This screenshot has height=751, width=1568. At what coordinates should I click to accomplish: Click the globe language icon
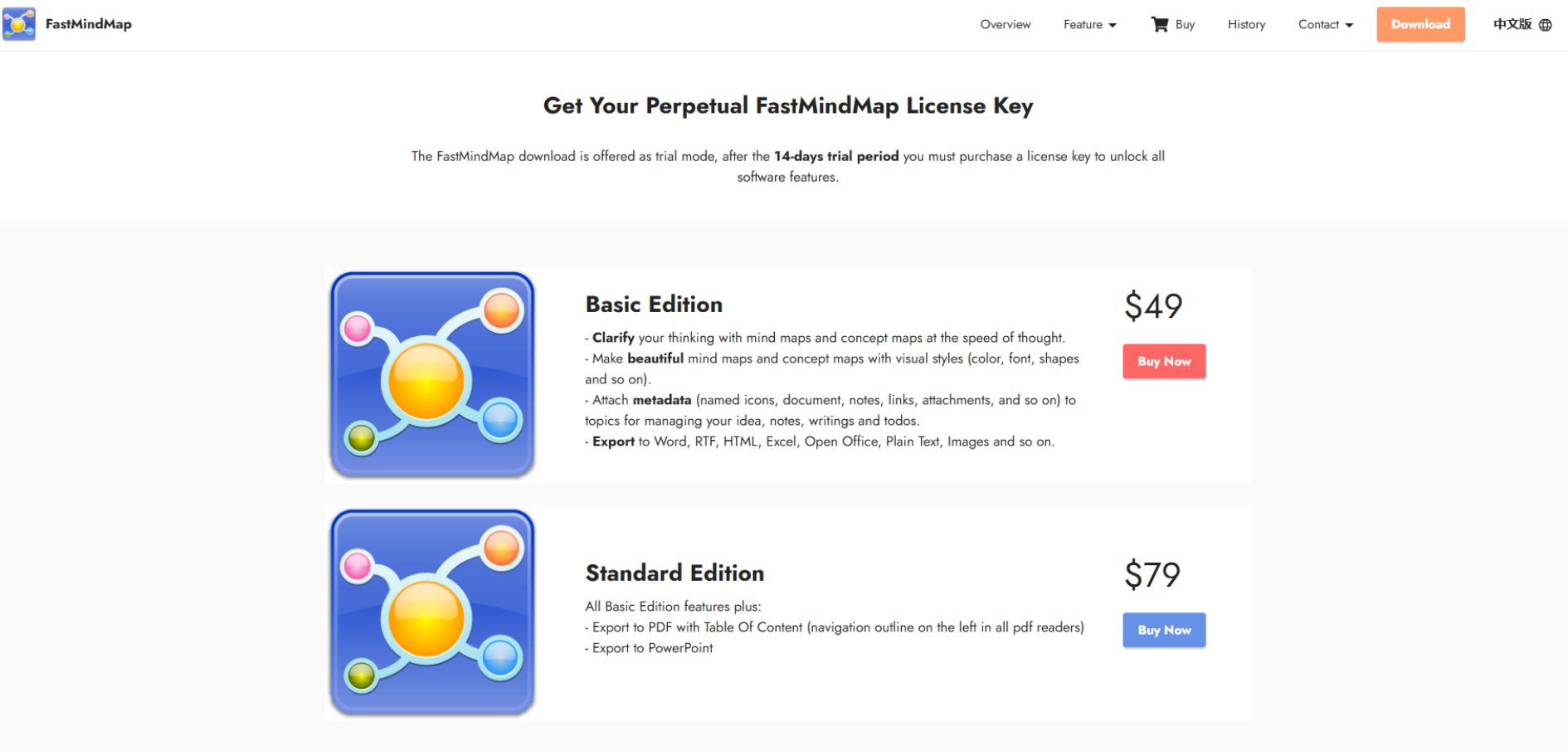tap(1545, 25)
